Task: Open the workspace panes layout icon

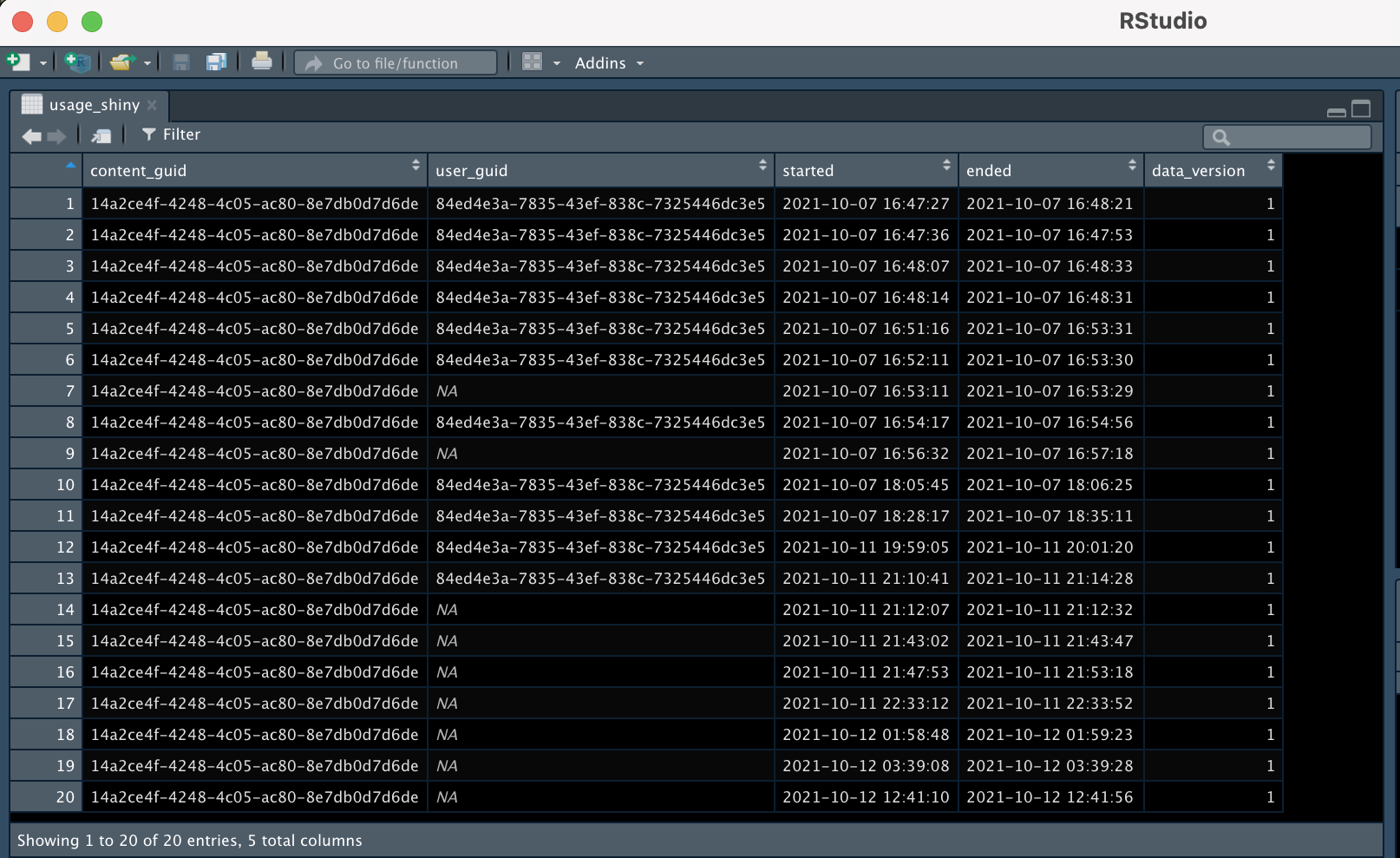Action: pos(532,62)
